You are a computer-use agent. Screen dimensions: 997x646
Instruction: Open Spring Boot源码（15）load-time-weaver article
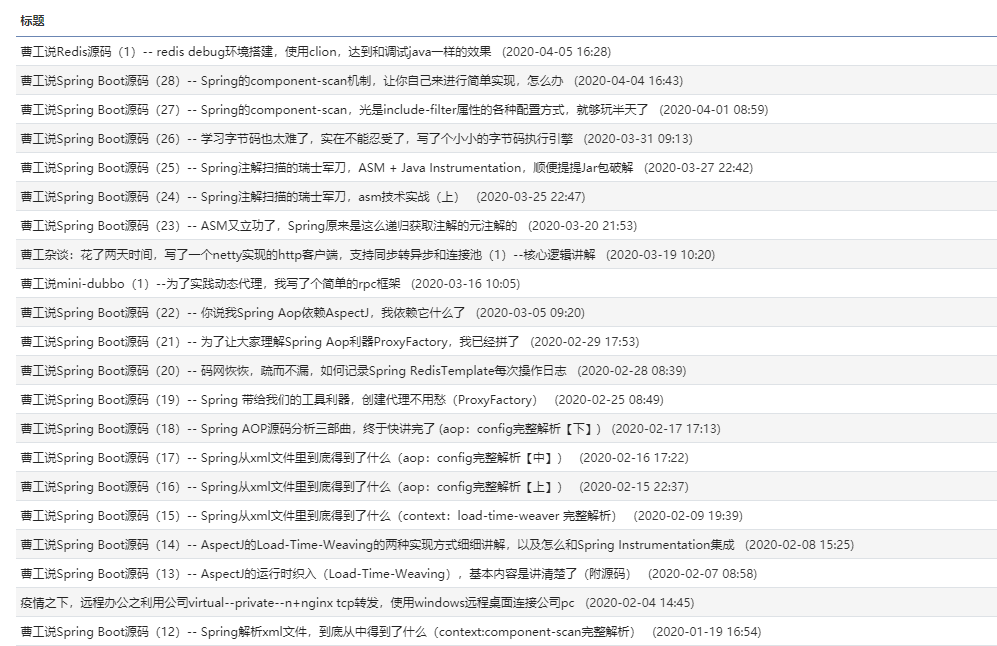point(319,516)
